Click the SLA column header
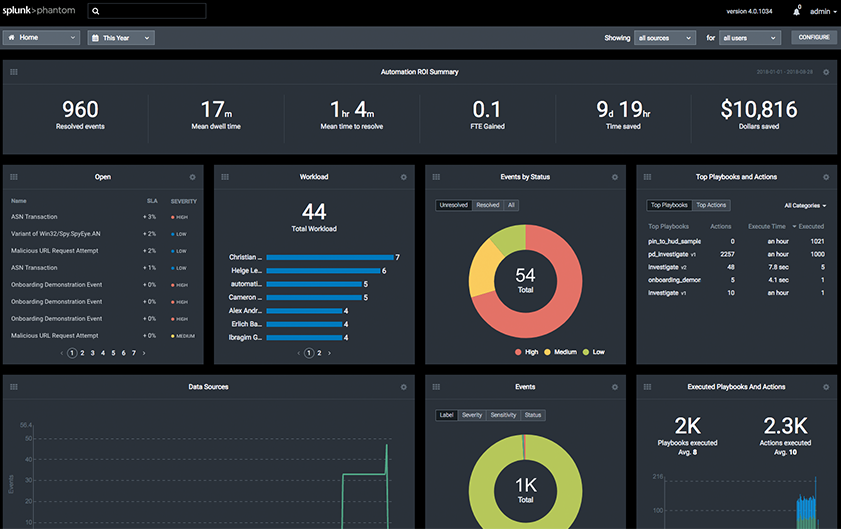 coord(152,201)
